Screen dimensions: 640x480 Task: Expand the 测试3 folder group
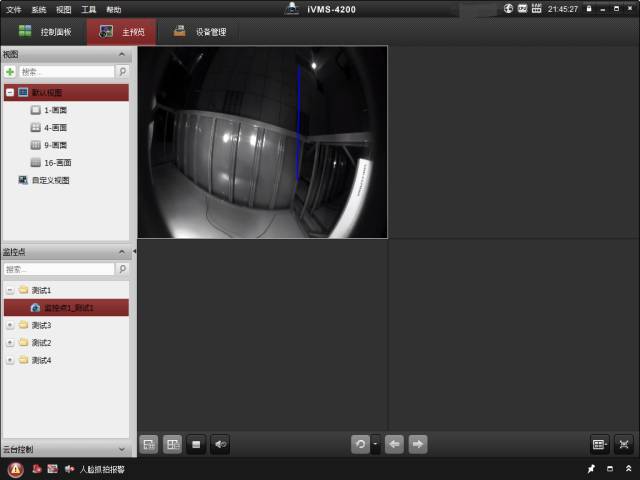click(x=10, y=325)
